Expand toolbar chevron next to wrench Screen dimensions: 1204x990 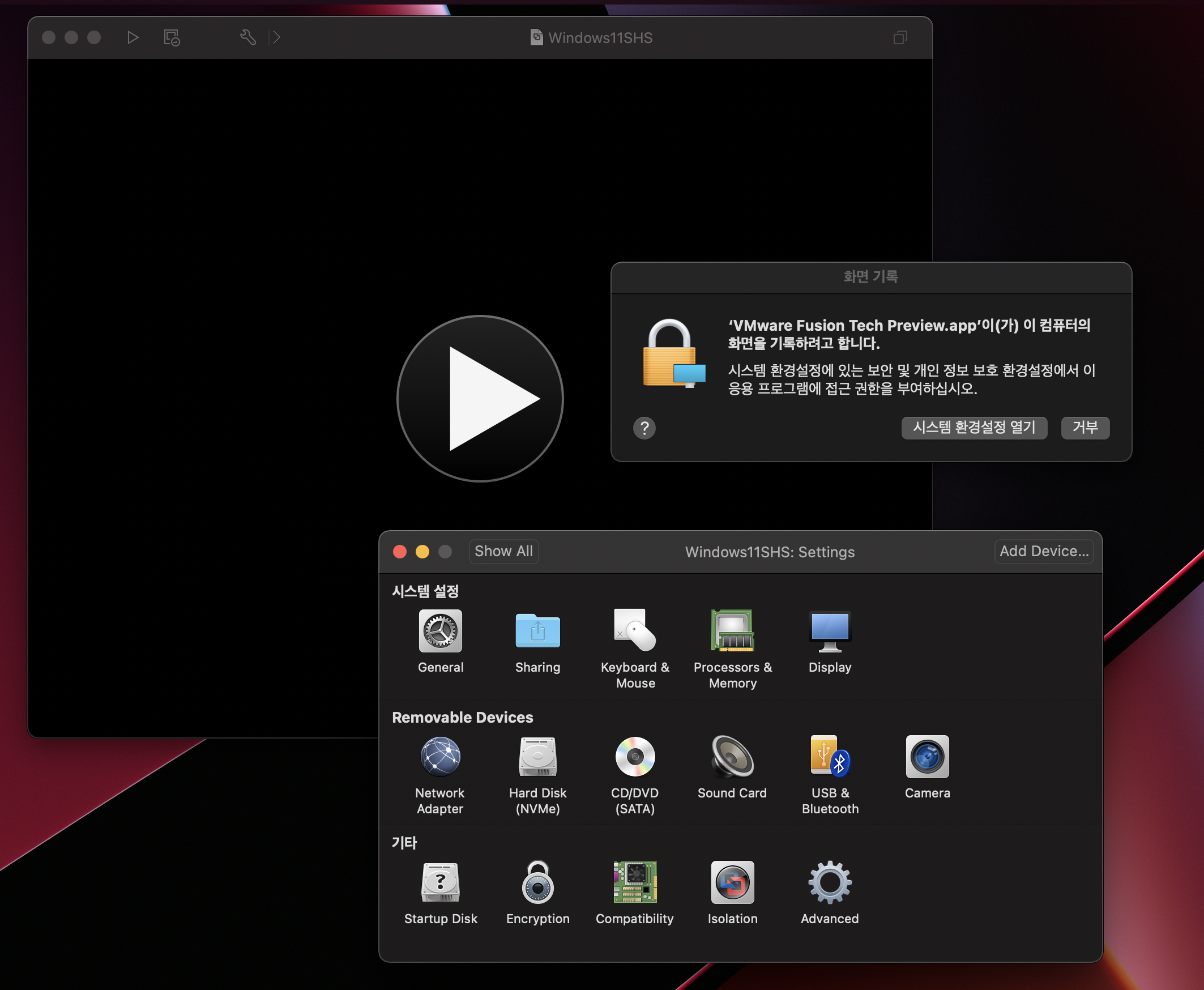(276, 37)
